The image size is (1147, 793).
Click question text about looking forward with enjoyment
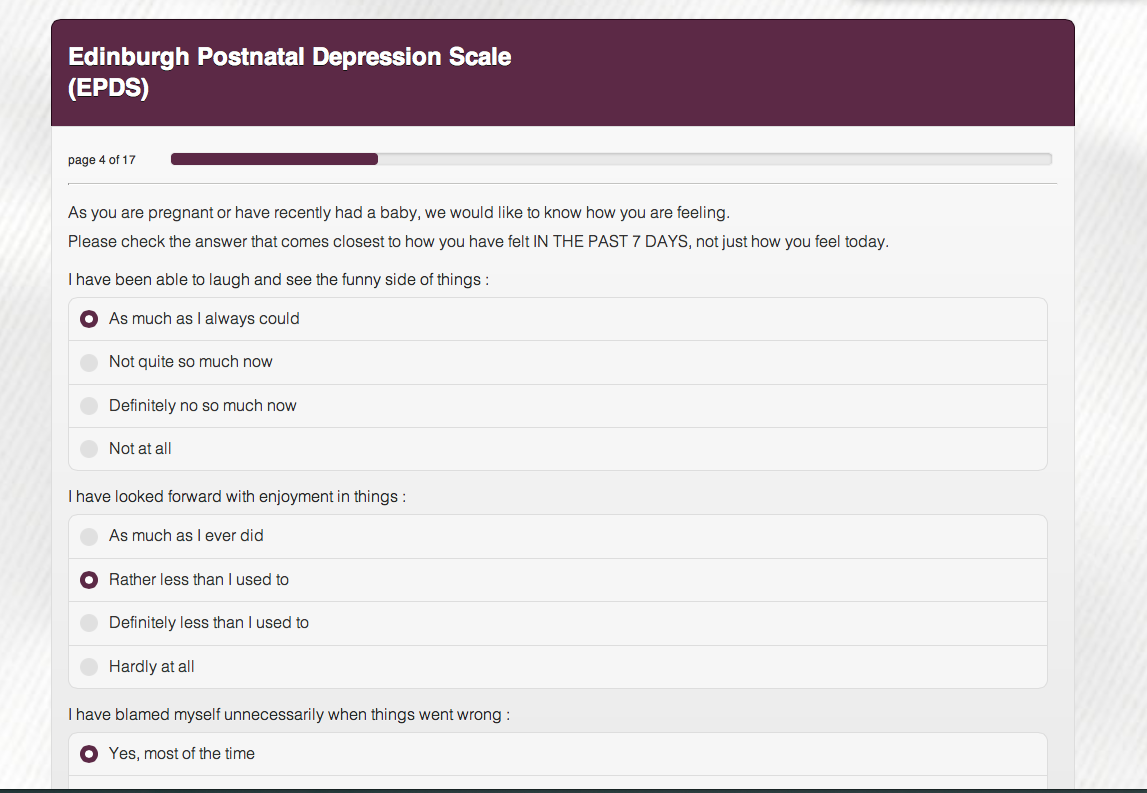237,497
